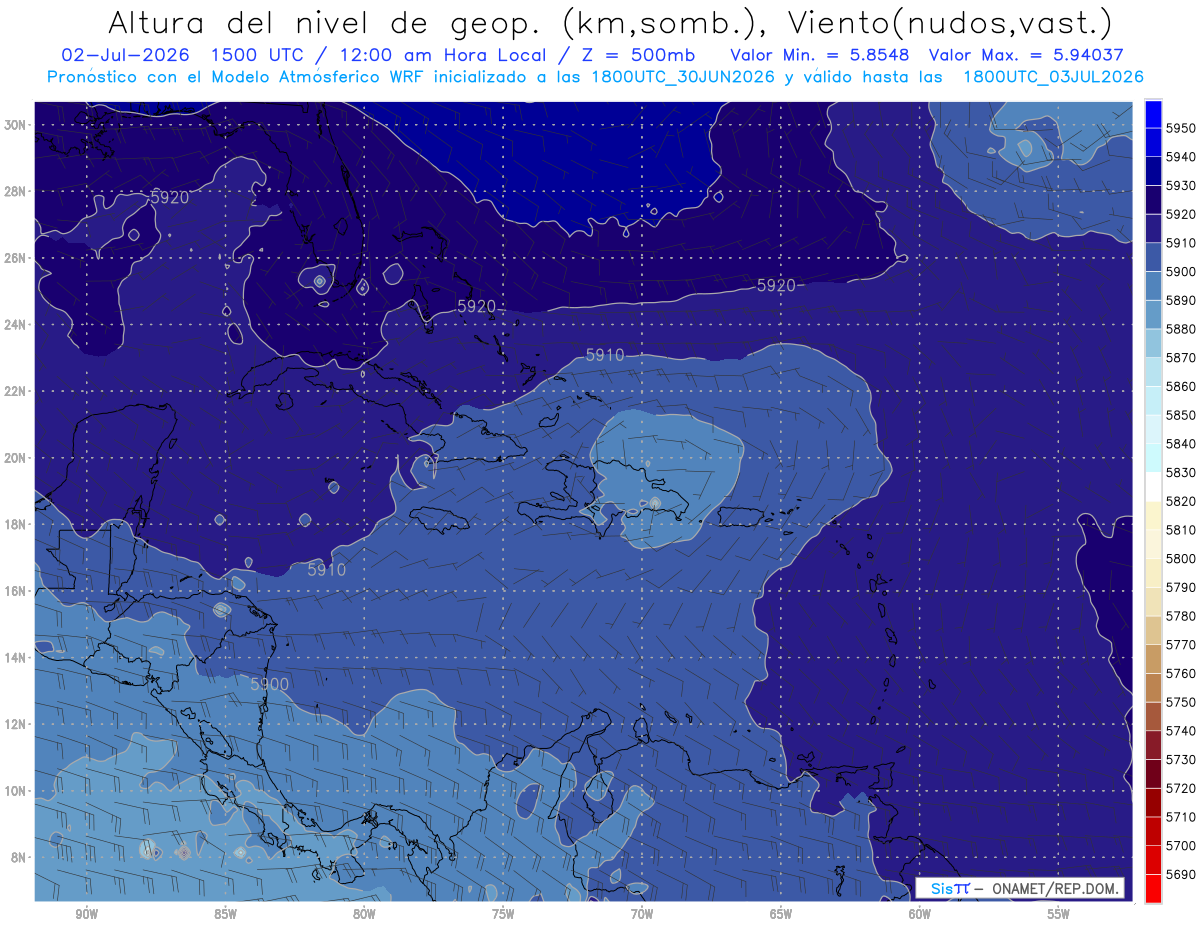
Task: Click the '28N' latitude axis label
Action: (16, 191)
